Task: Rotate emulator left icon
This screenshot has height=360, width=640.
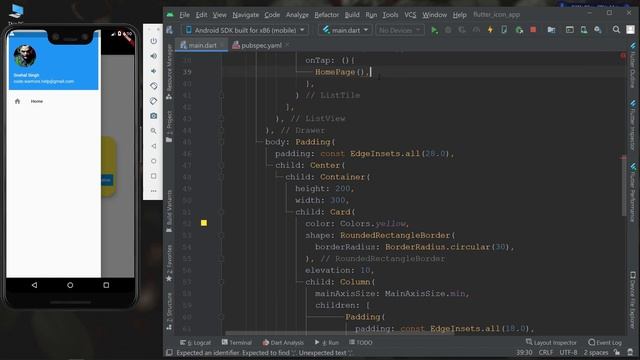Action: 153,86
